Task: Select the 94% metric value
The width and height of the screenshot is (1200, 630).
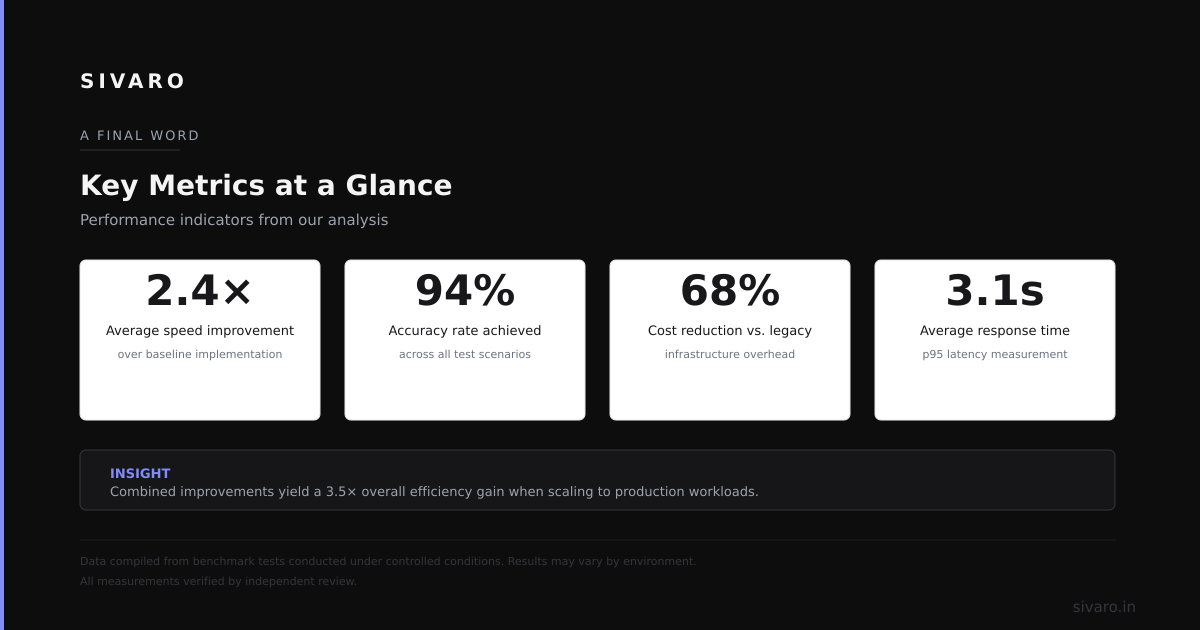Action: (x=465, y=291)
